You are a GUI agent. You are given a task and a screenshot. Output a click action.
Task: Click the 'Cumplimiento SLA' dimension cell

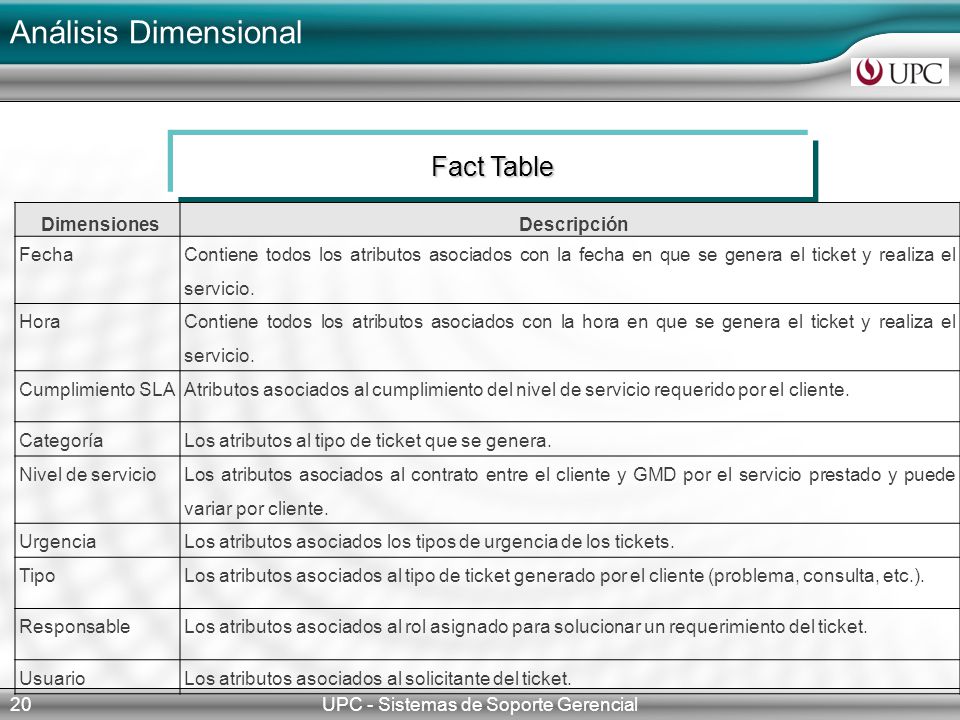coord(97,396)
